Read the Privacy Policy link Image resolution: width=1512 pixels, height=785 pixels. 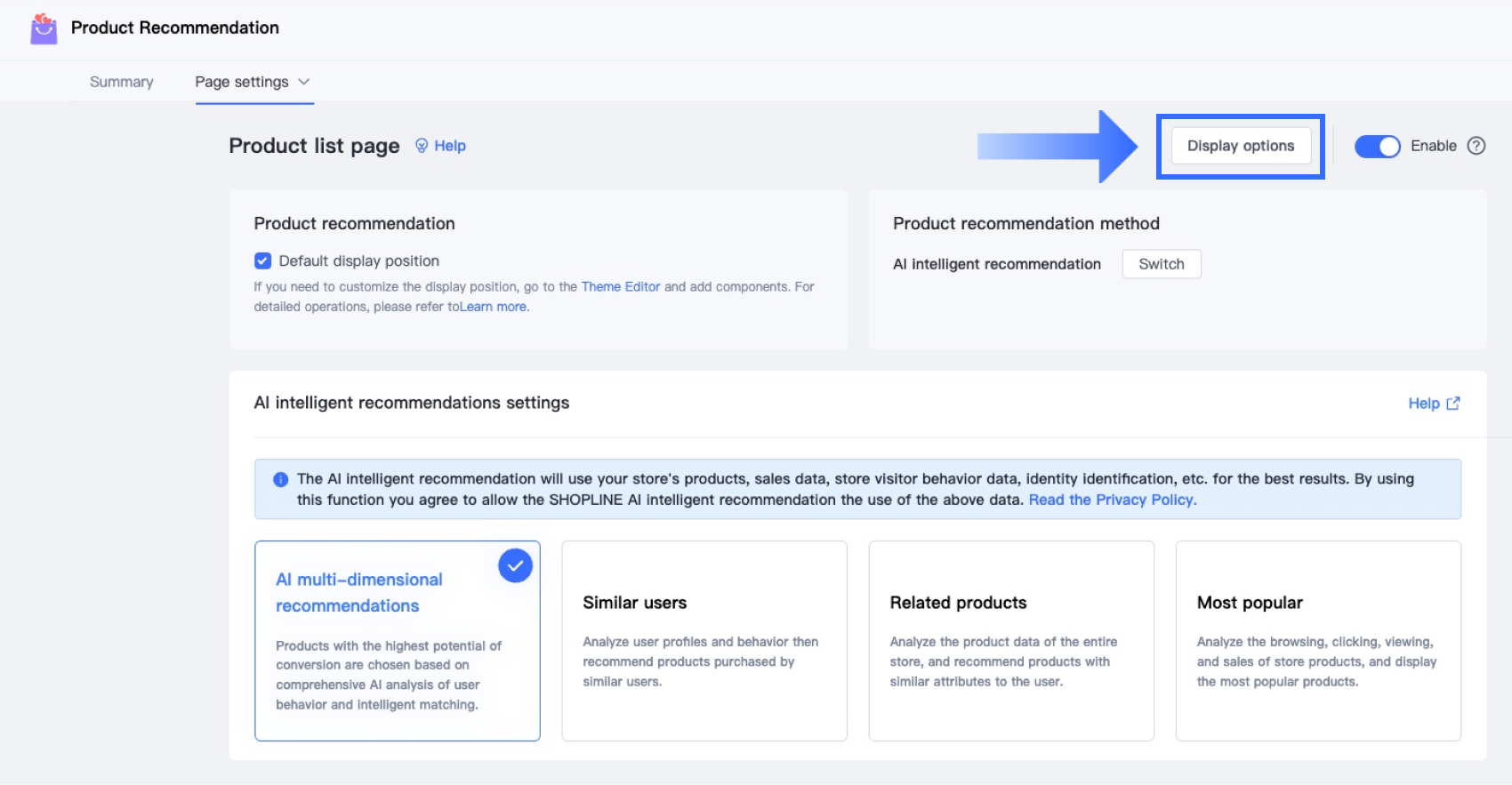pos(1113,500)
